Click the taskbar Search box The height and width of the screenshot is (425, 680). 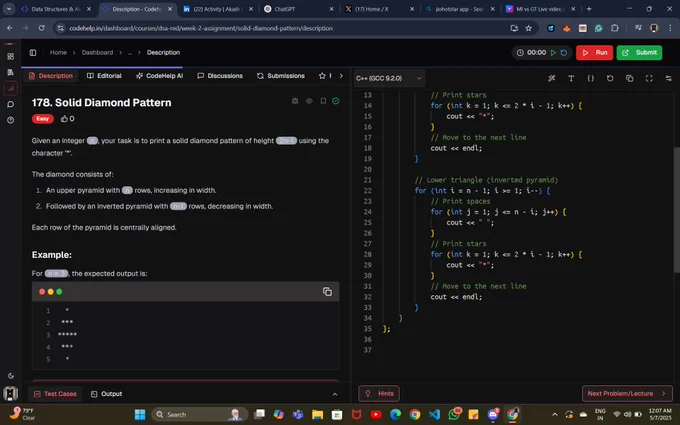(x=199, y=415)
